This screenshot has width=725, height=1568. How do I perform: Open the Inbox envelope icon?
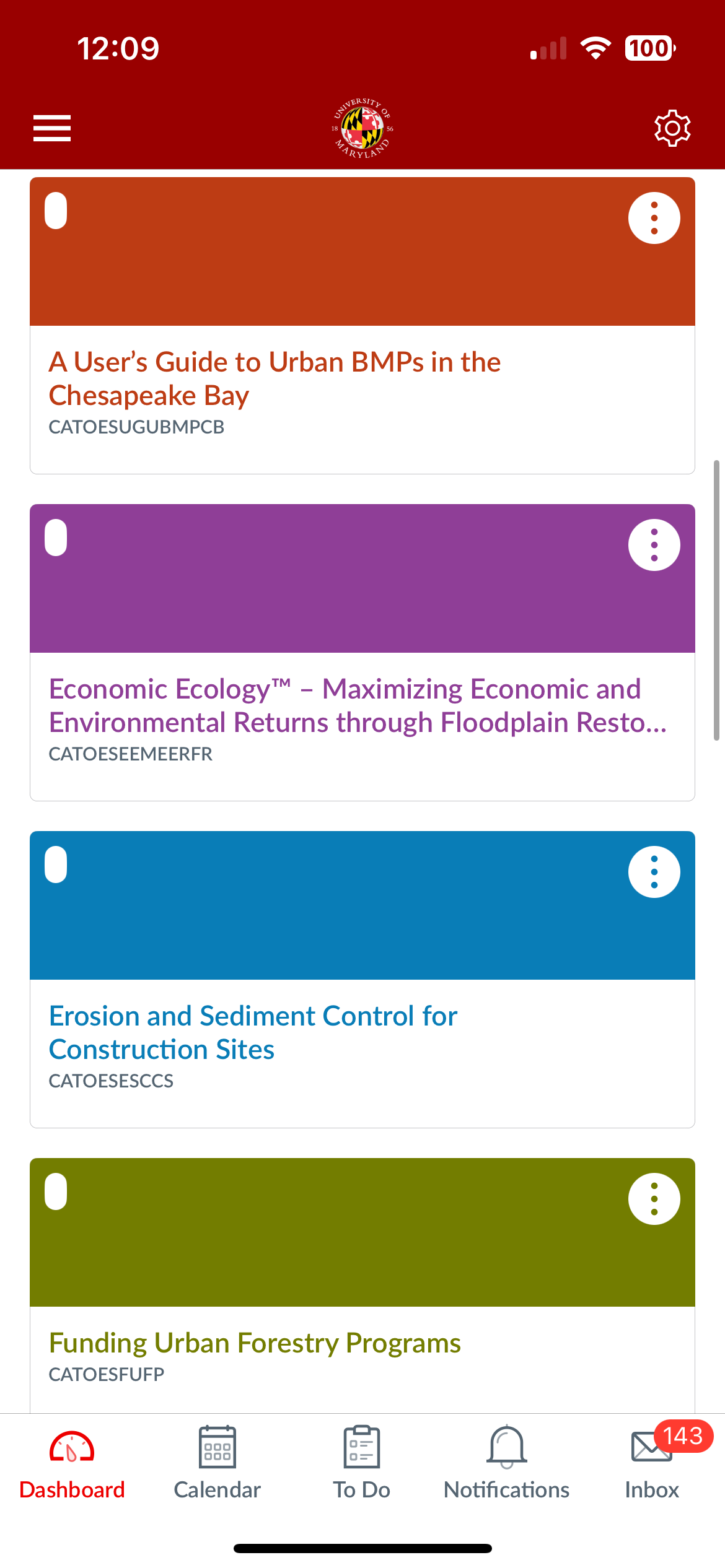click(651, 1447)
